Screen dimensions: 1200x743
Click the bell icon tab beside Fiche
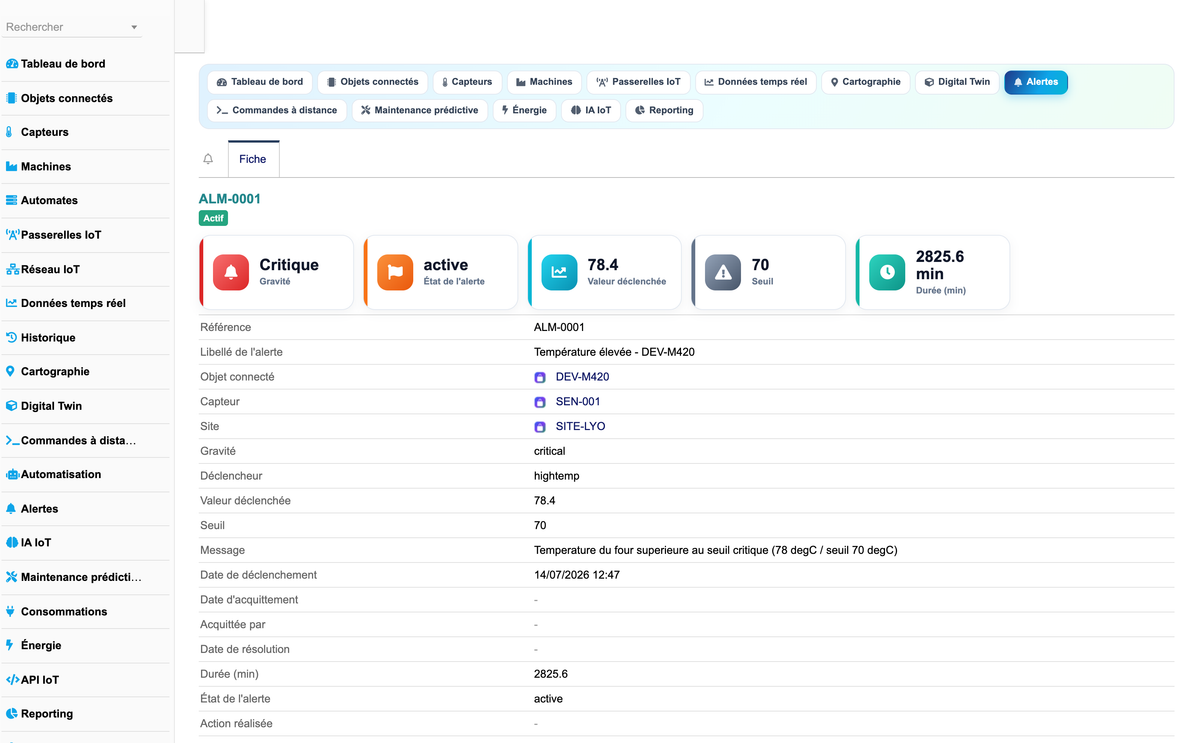click(208, 159)
